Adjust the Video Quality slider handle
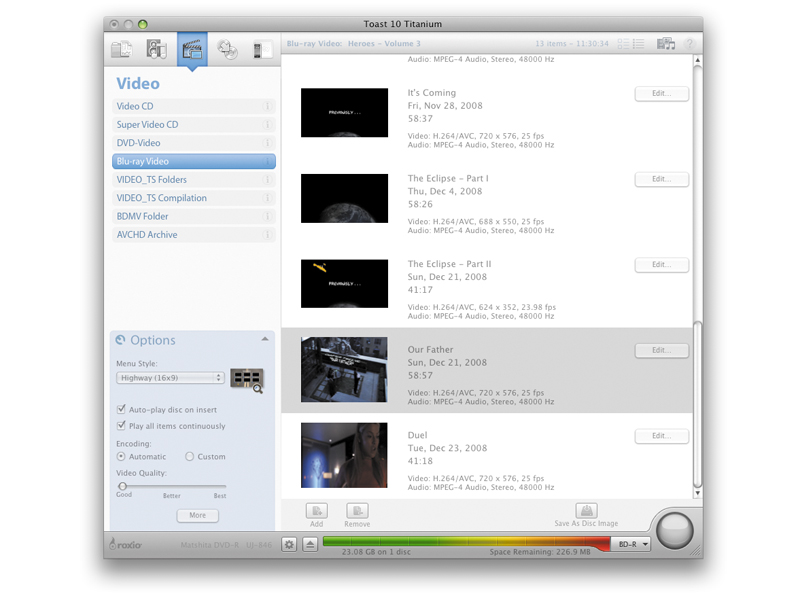Viewport: 800px width, 600px height. [x=122, y=486]
